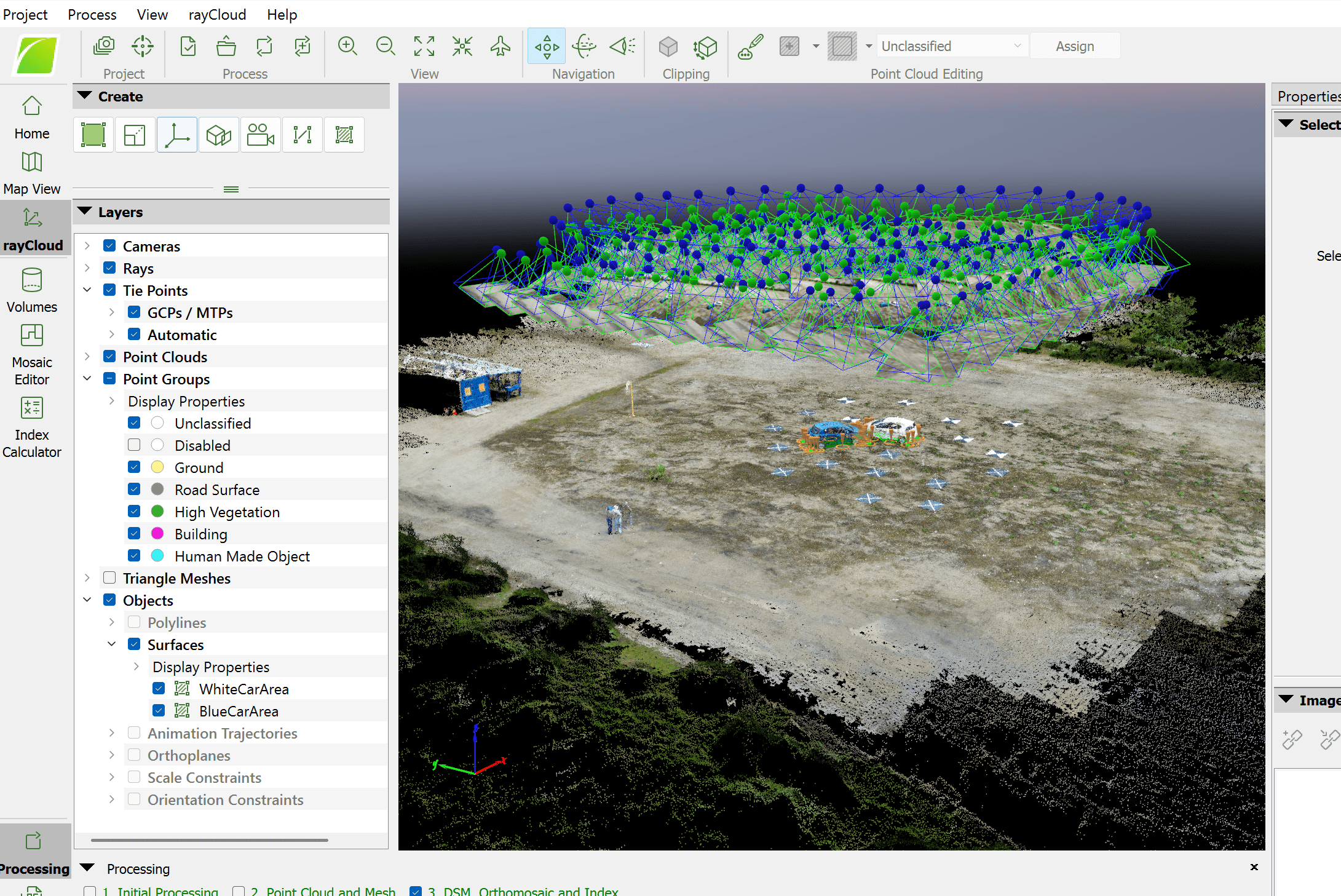Screen dimensions: 1341x896
Task: Open the View menu
Action: (x=152, y=14)
